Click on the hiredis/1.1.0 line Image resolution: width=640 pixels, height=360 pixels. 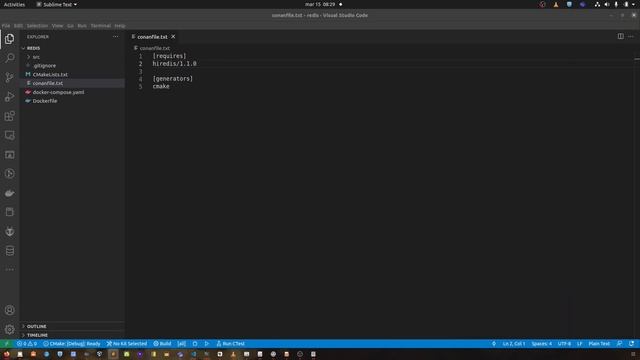[x=174, y=64]
